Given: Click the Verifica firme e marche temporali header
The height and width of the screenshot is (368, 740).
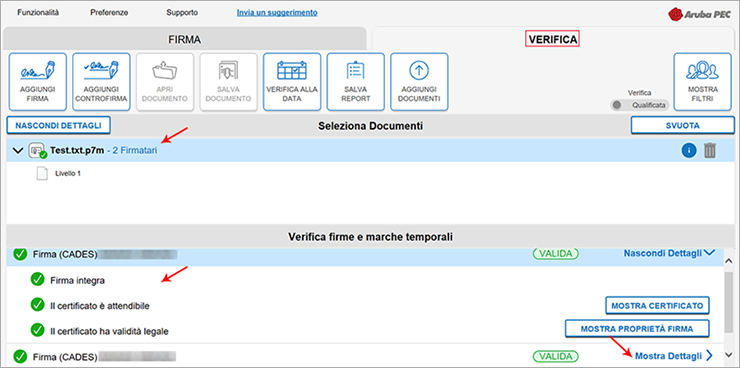Looking at the screenshot, I should [x=370, y=236].
